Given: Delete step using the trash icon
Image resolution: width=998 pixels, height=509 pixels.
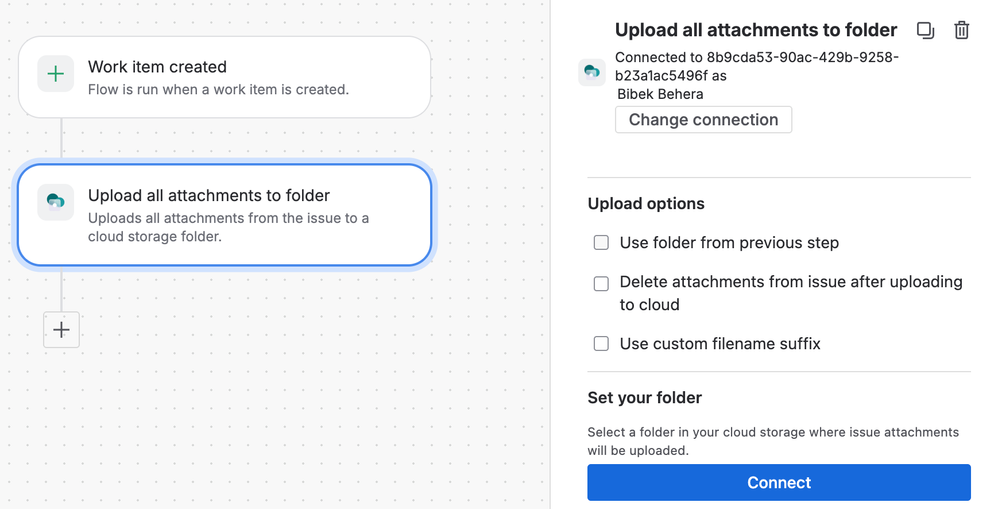Looking at the screenshot, I should [961, 31].
